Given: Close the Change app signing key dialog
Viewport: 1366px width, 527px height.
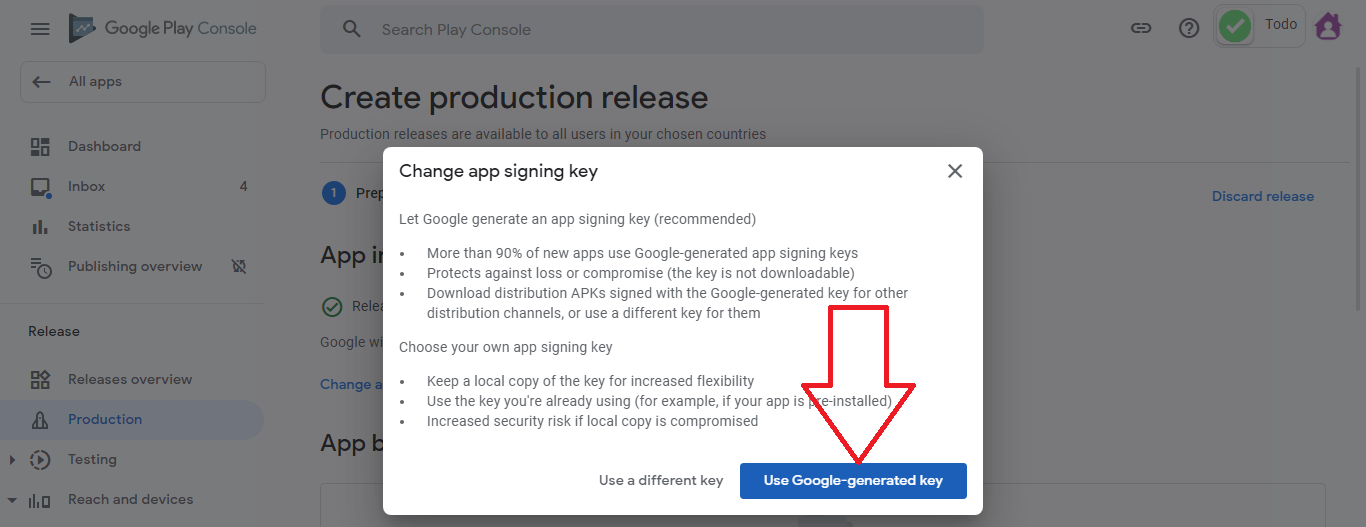Looking at the screenshot, I should click(x=955, y=171).
